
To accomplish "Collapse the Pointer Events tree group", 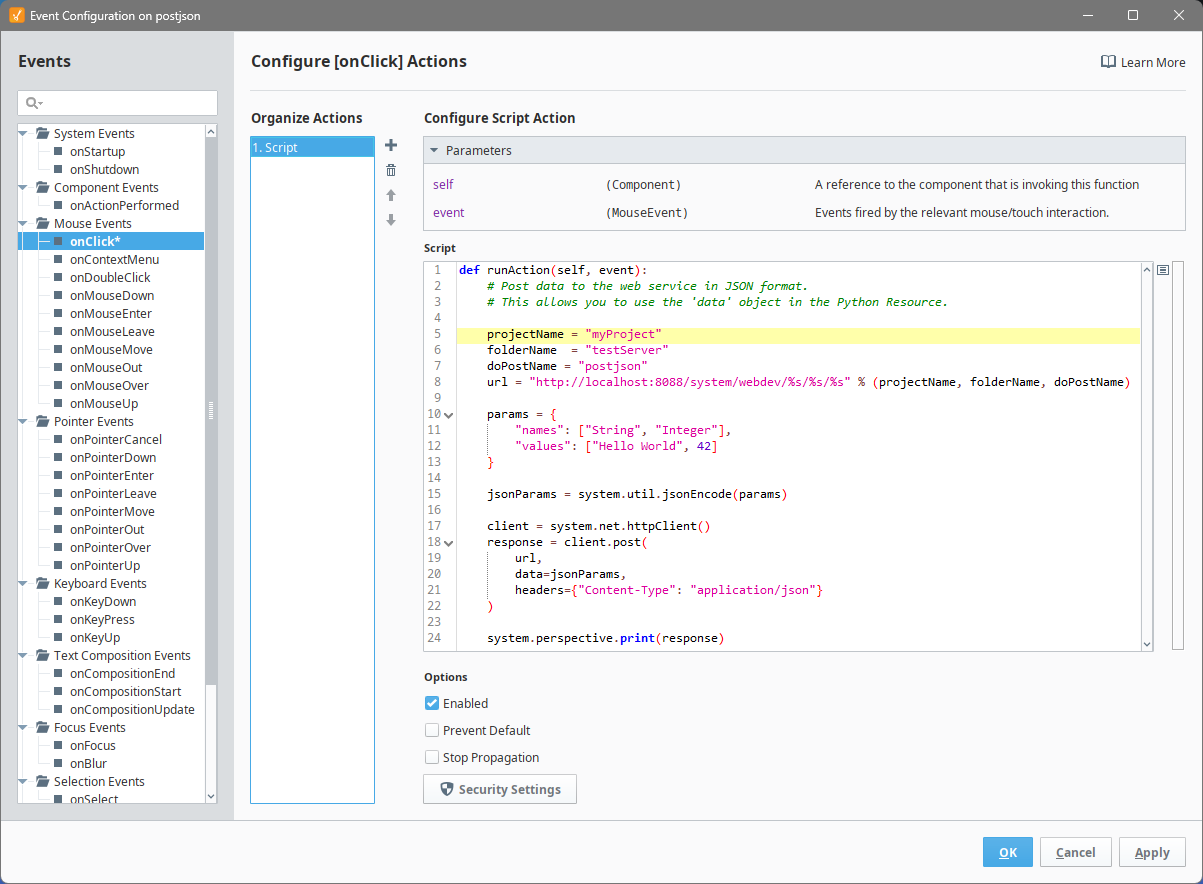I will point(24,421).
